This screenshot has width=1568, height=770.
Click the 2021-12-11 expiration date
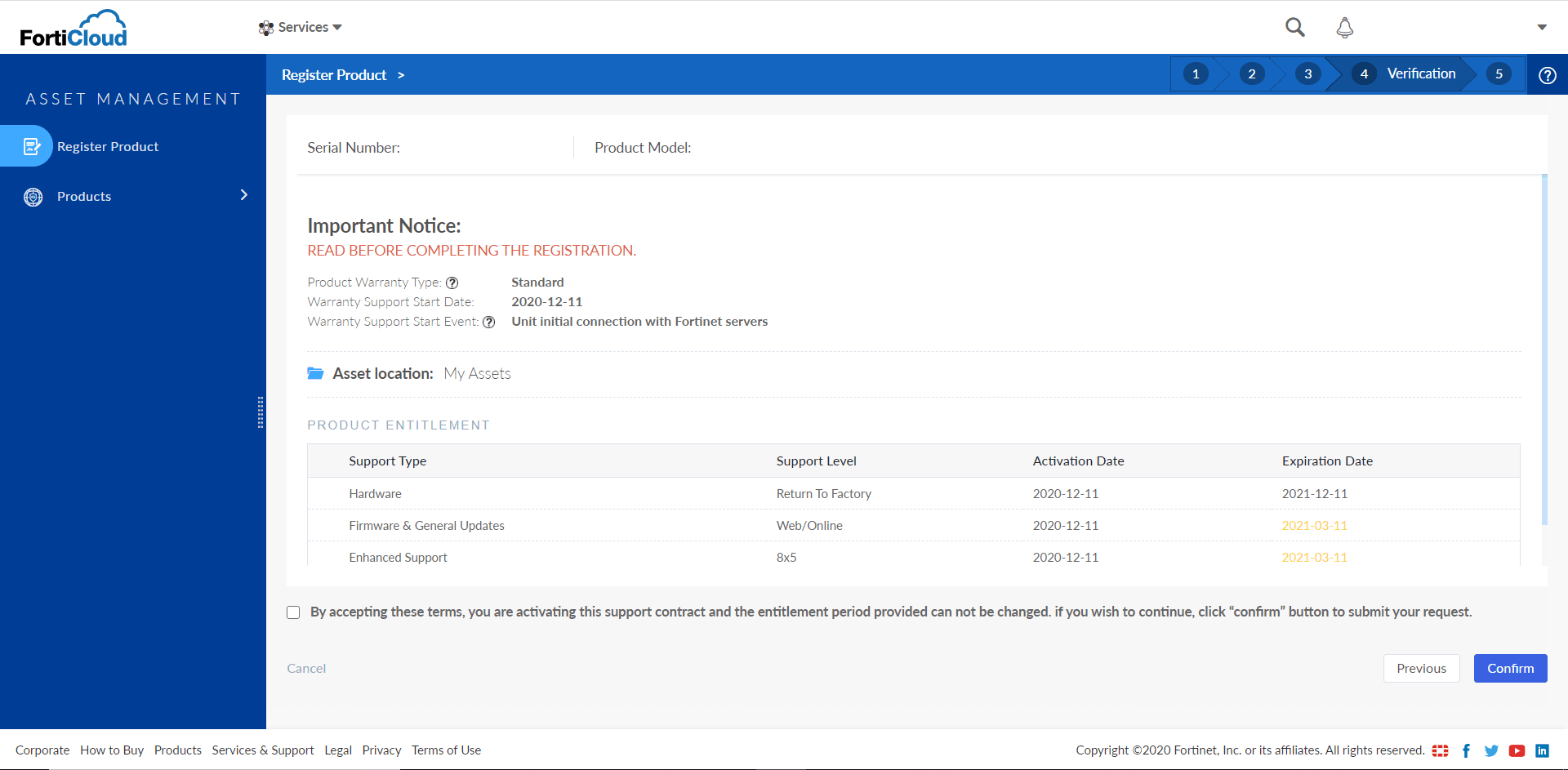(1315, 494)
